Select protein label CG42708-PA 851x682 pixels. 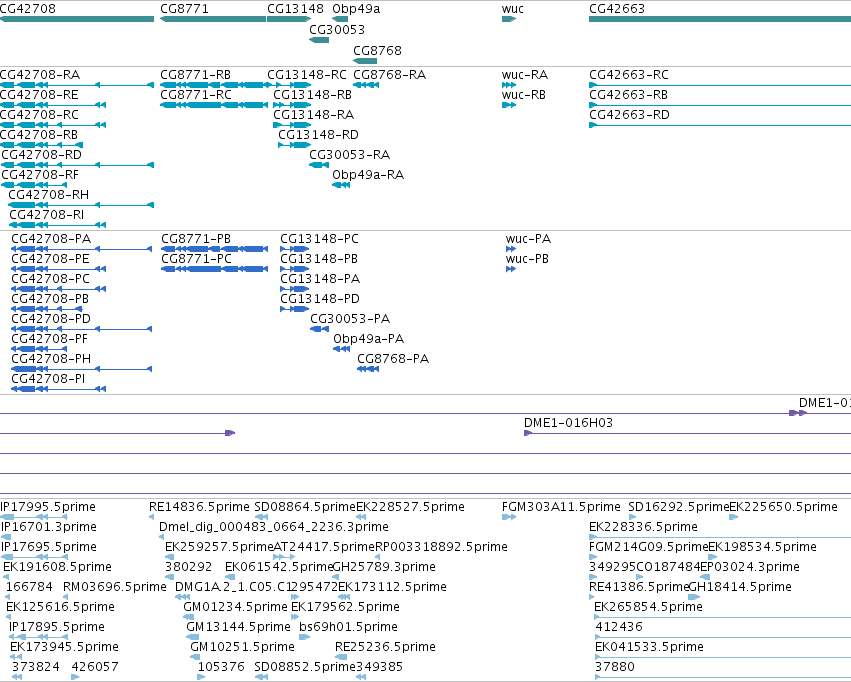coord(51,239)
